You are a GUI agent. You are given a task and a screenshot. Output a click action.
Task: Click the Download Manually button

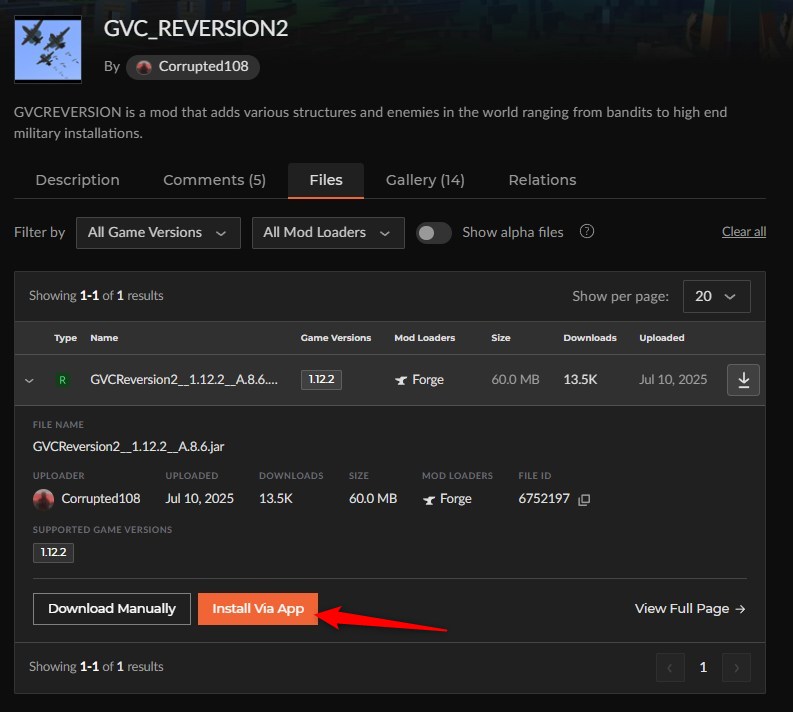(x=112, y=609)
